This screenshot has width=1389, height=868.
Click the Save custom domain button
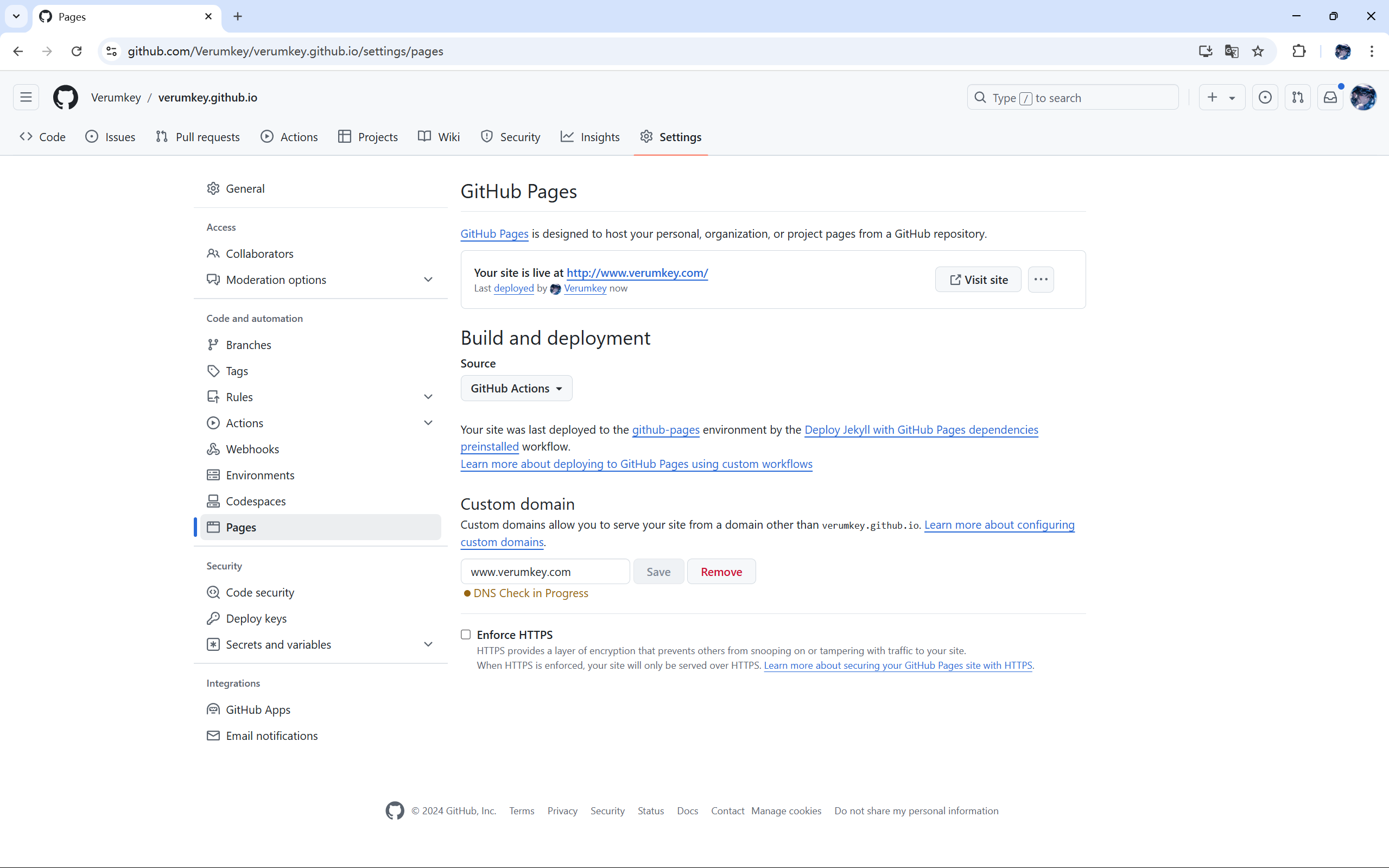(658, 572)
